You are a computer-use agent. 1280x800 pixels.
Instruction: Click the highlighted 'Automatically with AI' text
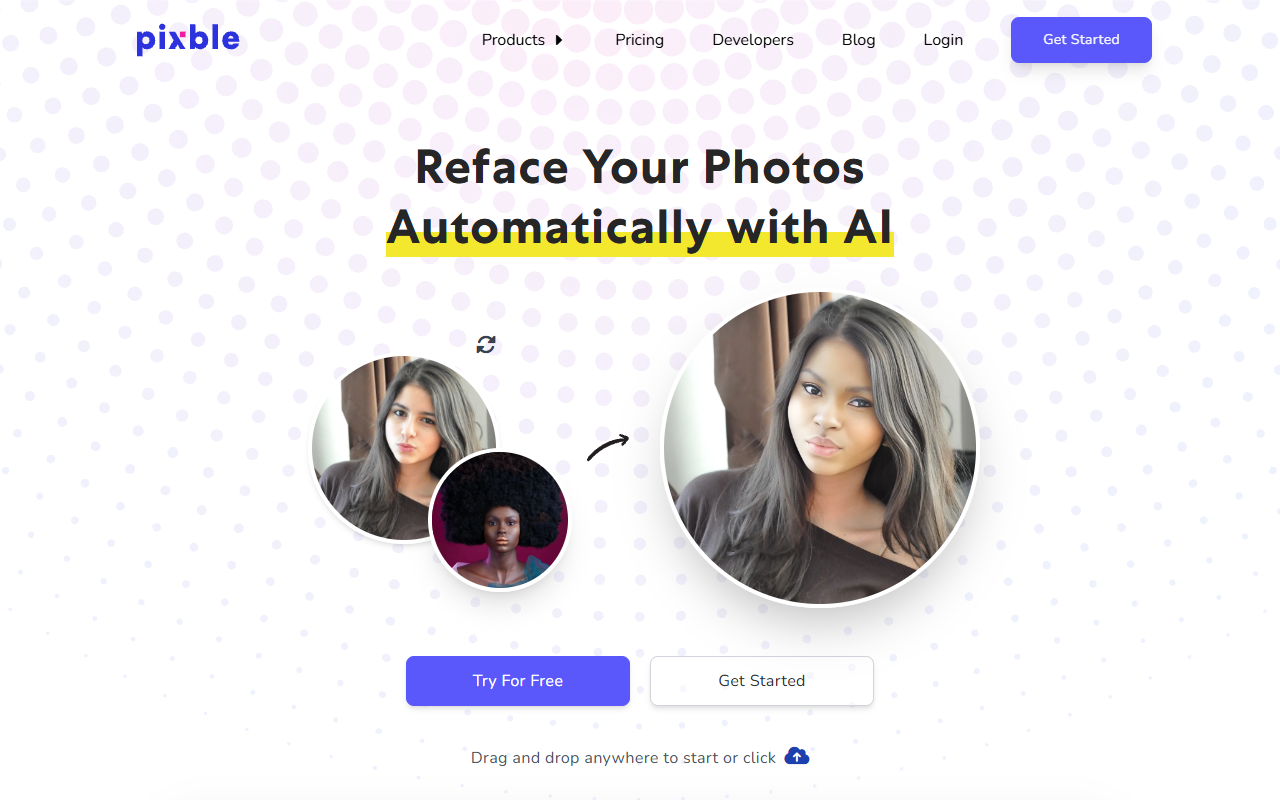pos(640,228)
